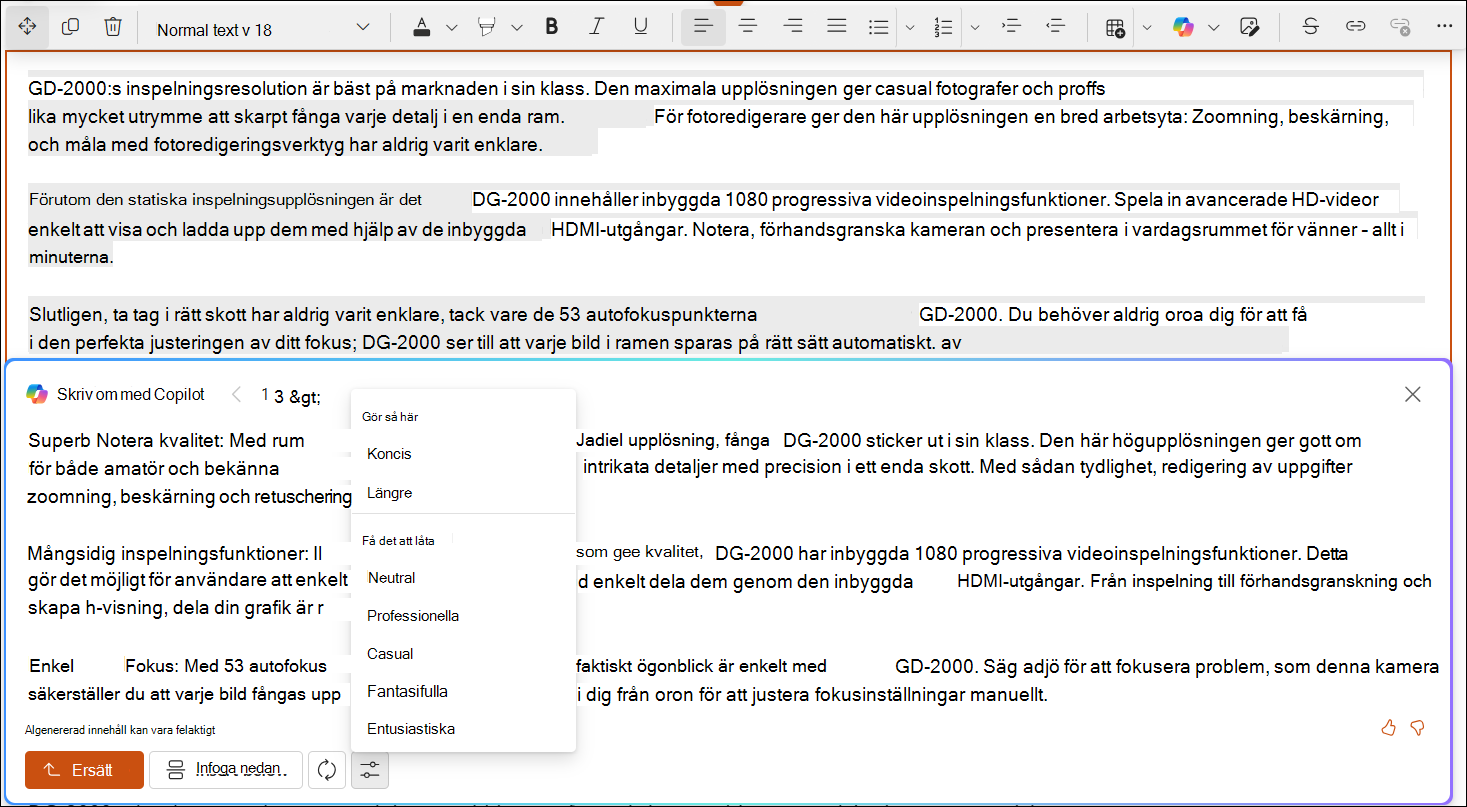This screenshot has height=807, width=1467.
Task: Apply a numbered list
Action: [943, 27]
